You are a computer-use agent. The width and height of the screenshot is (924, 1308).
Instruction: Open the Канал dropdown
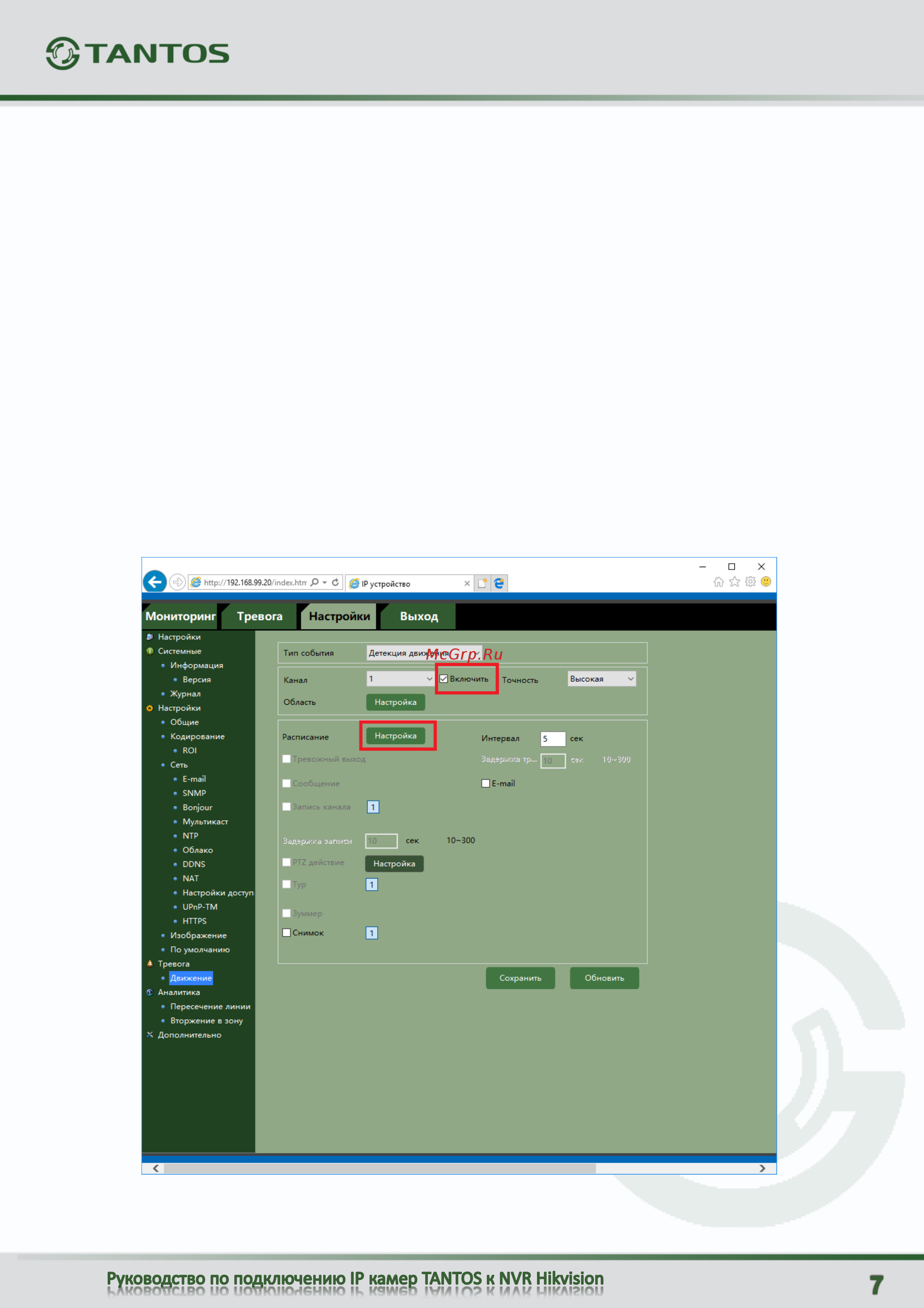(400, 679)
